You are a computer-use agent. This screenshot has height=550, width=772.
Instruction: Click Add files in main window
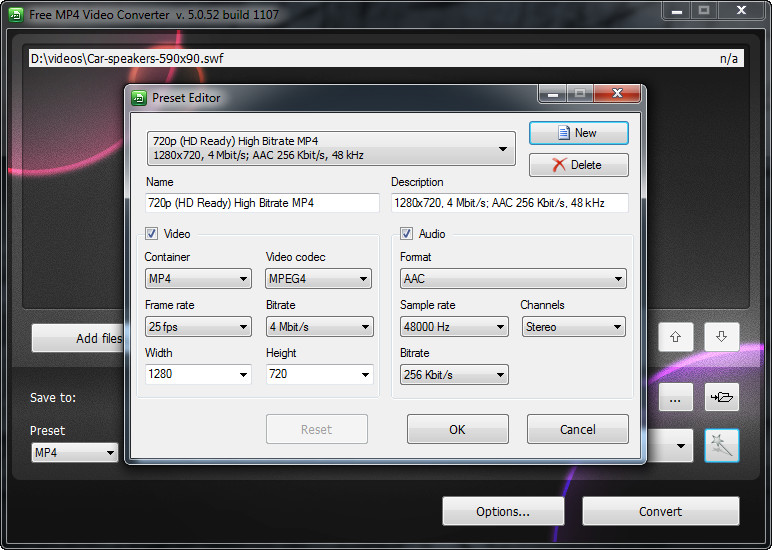coord(77,338)
